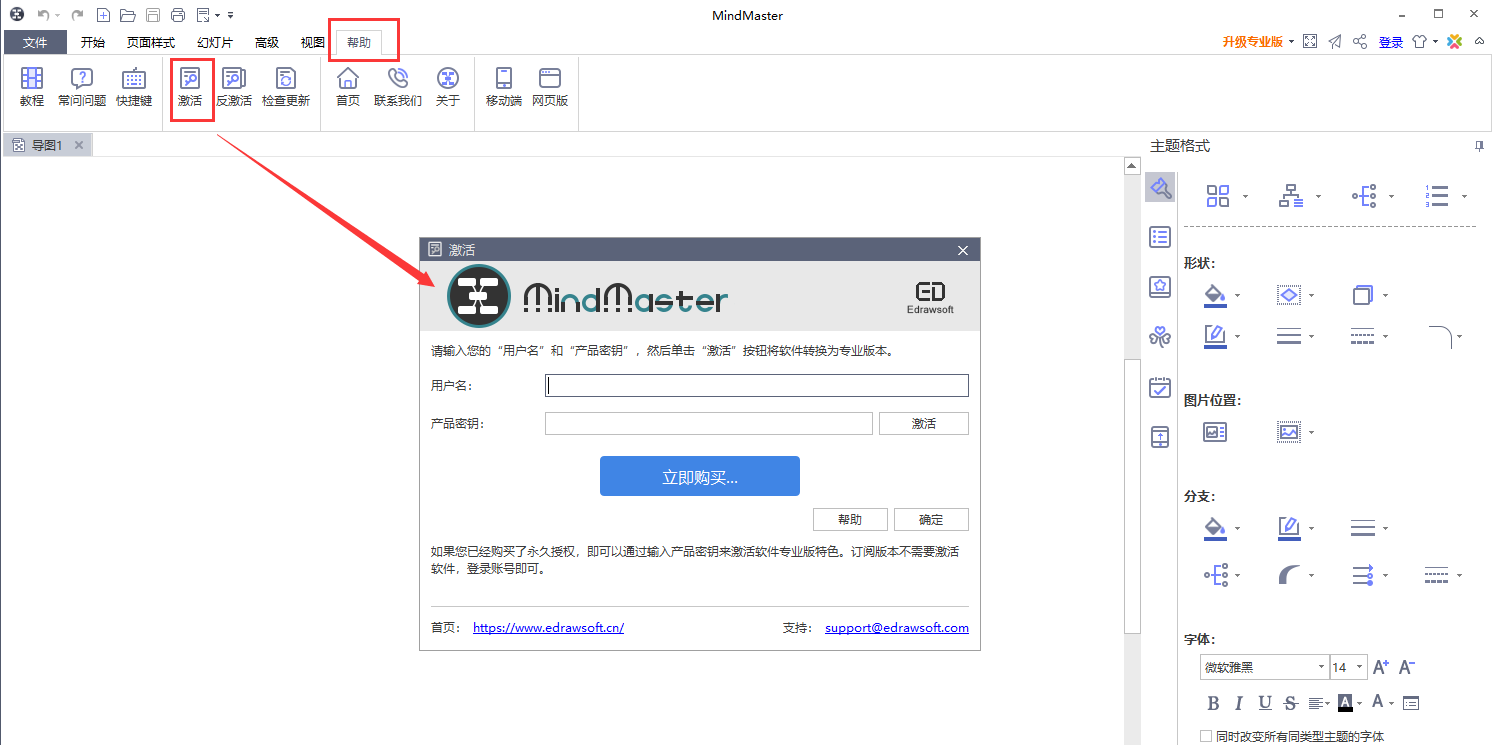Click the 立即购买 buy now button

point(700,476)
